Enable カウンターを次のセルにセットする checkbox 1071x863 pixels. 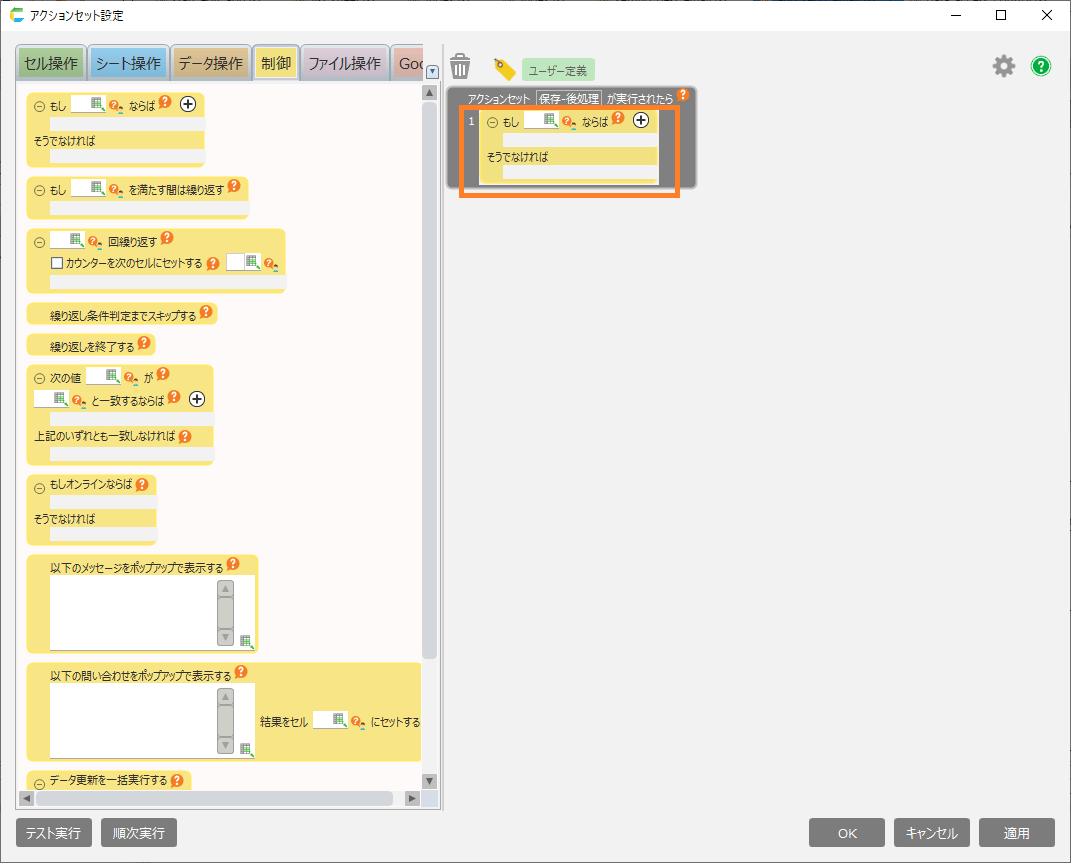(x=57, y=263)
